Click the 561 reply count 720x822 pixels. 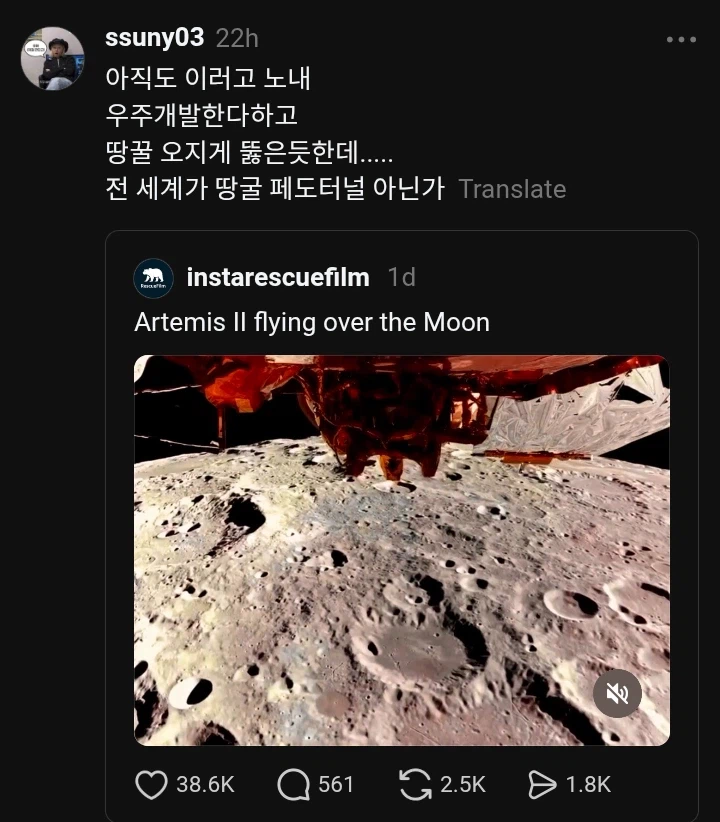[x=336, y=785]
